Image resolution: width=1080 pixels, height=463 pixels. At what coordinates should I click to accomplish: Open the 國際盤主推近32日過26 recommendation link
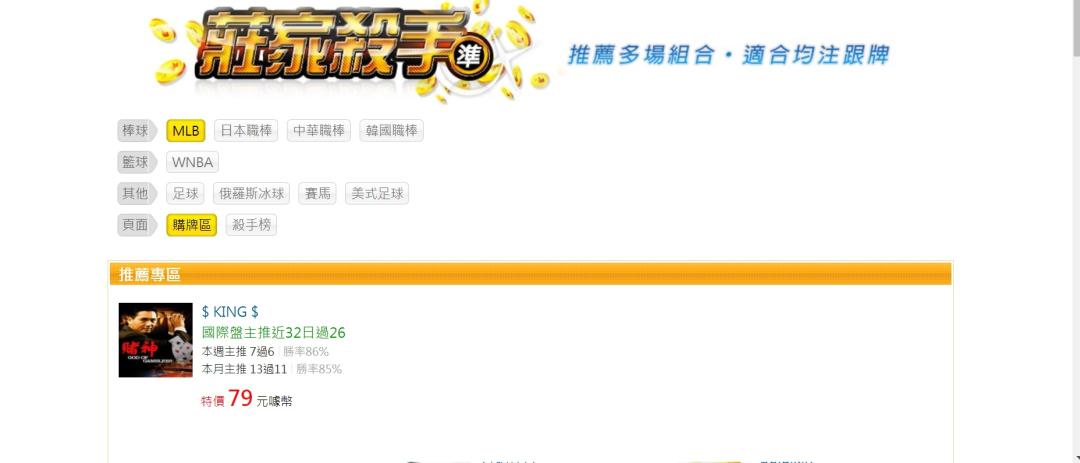(273, 333)
